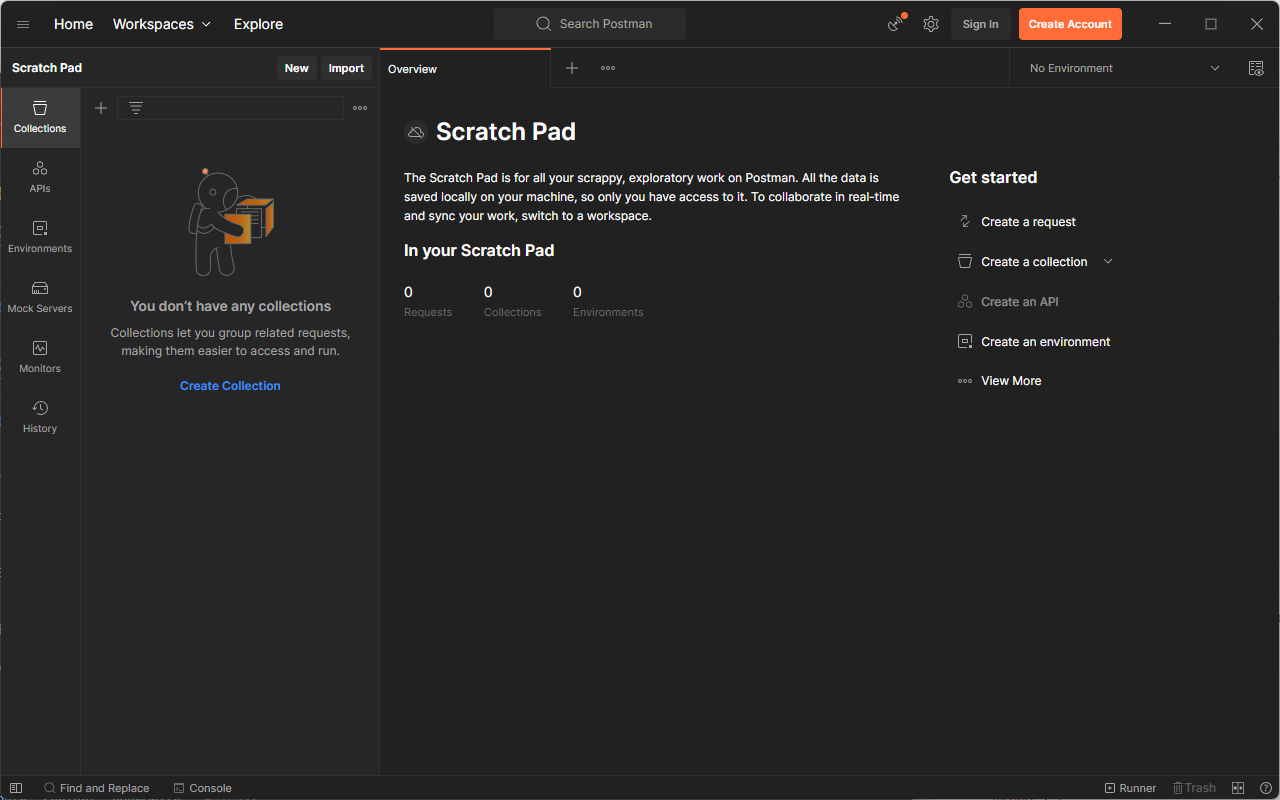Open the Explore menu

point(258,24)
